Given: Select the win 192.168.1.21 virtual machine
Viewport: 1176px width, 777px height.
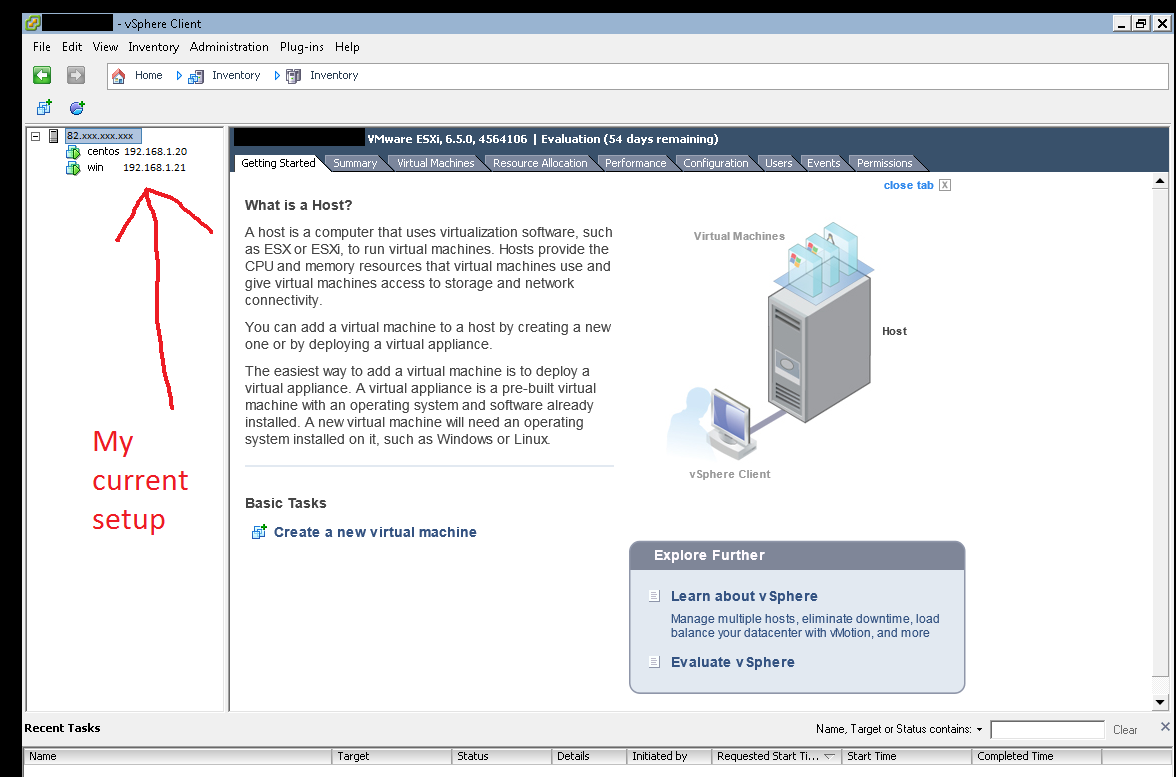Looking at the screenshot, I should point(136,167).
